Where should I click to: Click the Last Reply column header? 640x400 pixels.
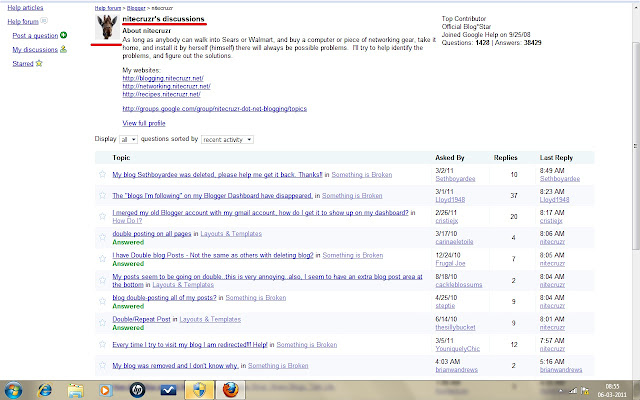pyautogui.click(x=556, y=158)
